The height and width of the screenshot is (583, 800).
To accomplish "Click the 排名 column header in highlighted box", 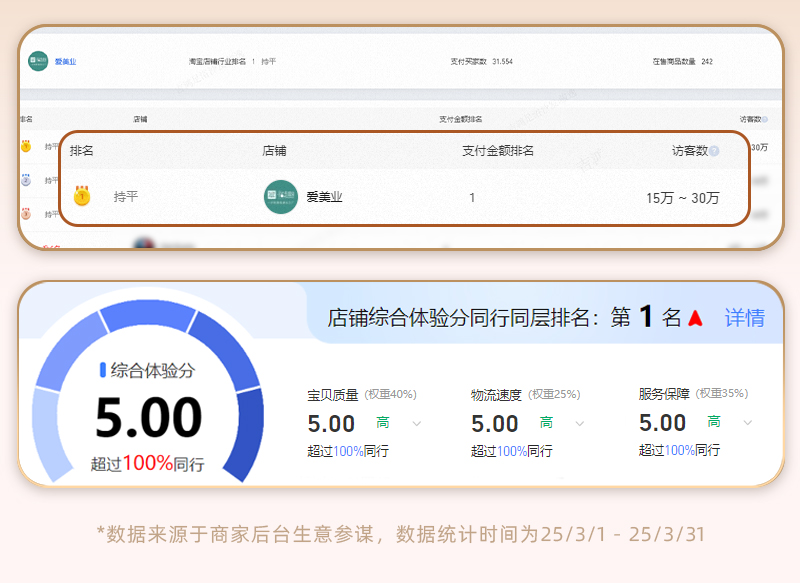I will [82, 150].
